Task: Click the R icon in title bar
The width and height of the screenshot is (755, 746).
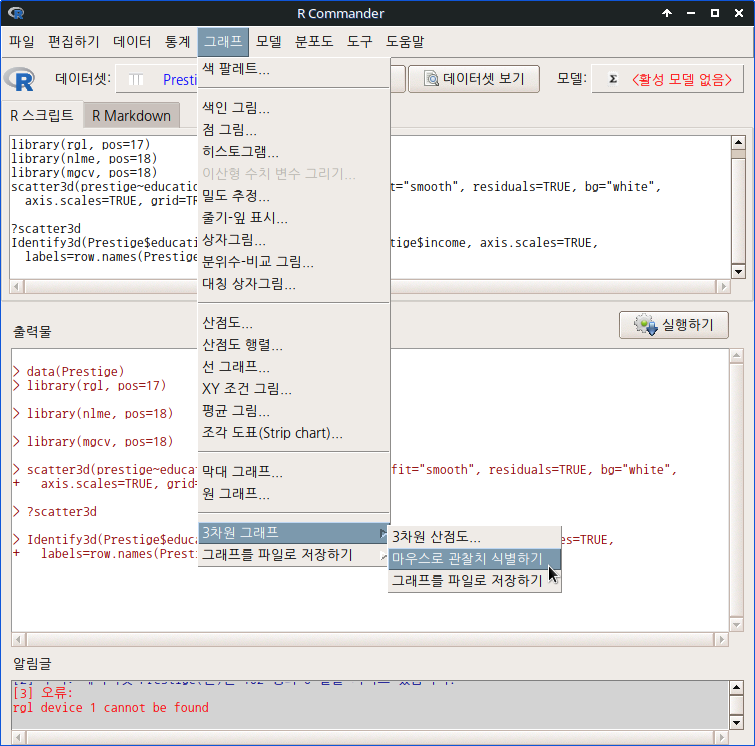Action: [x=16, y=13]
